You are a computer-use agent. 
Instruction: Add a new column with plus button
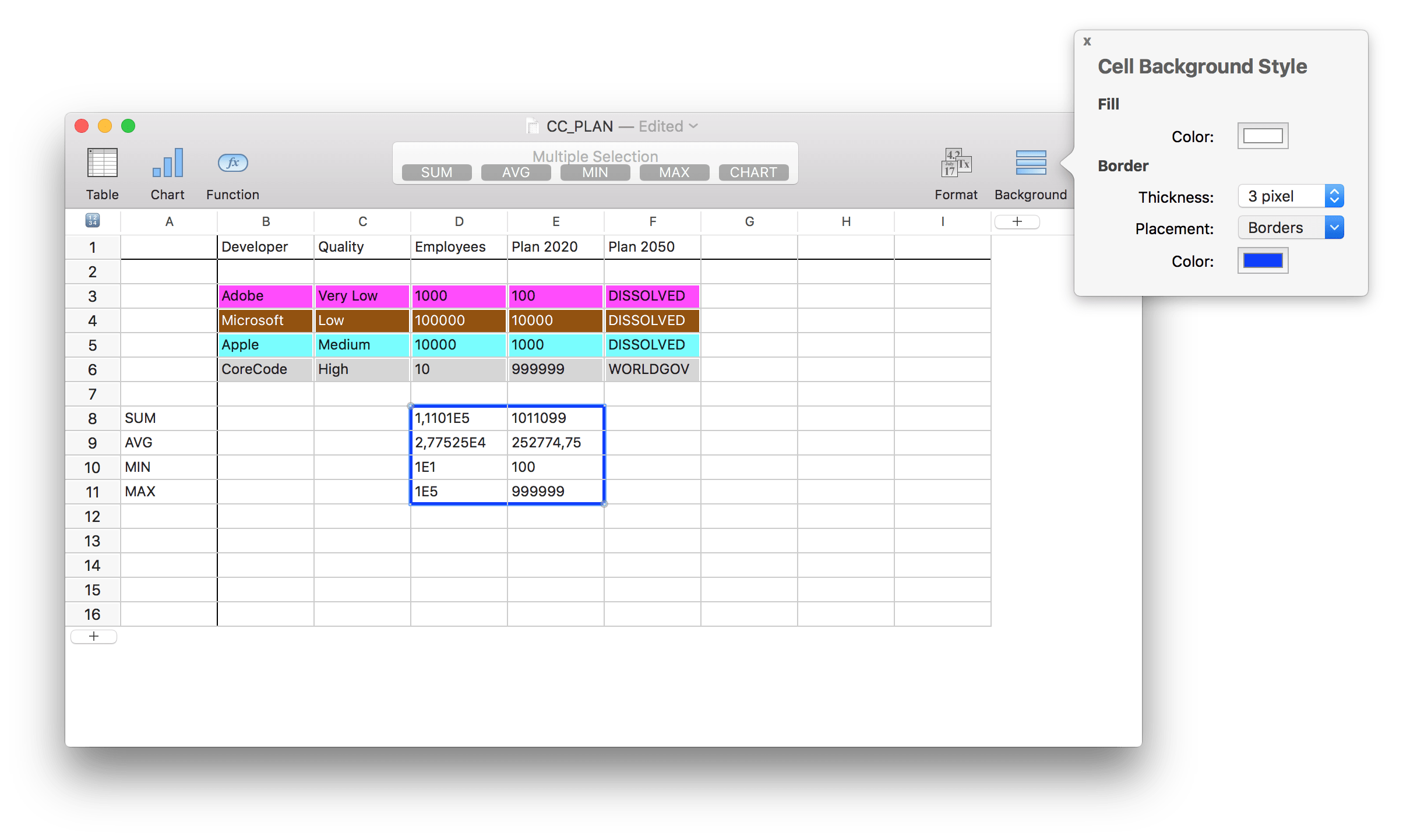click(1017, 221)
